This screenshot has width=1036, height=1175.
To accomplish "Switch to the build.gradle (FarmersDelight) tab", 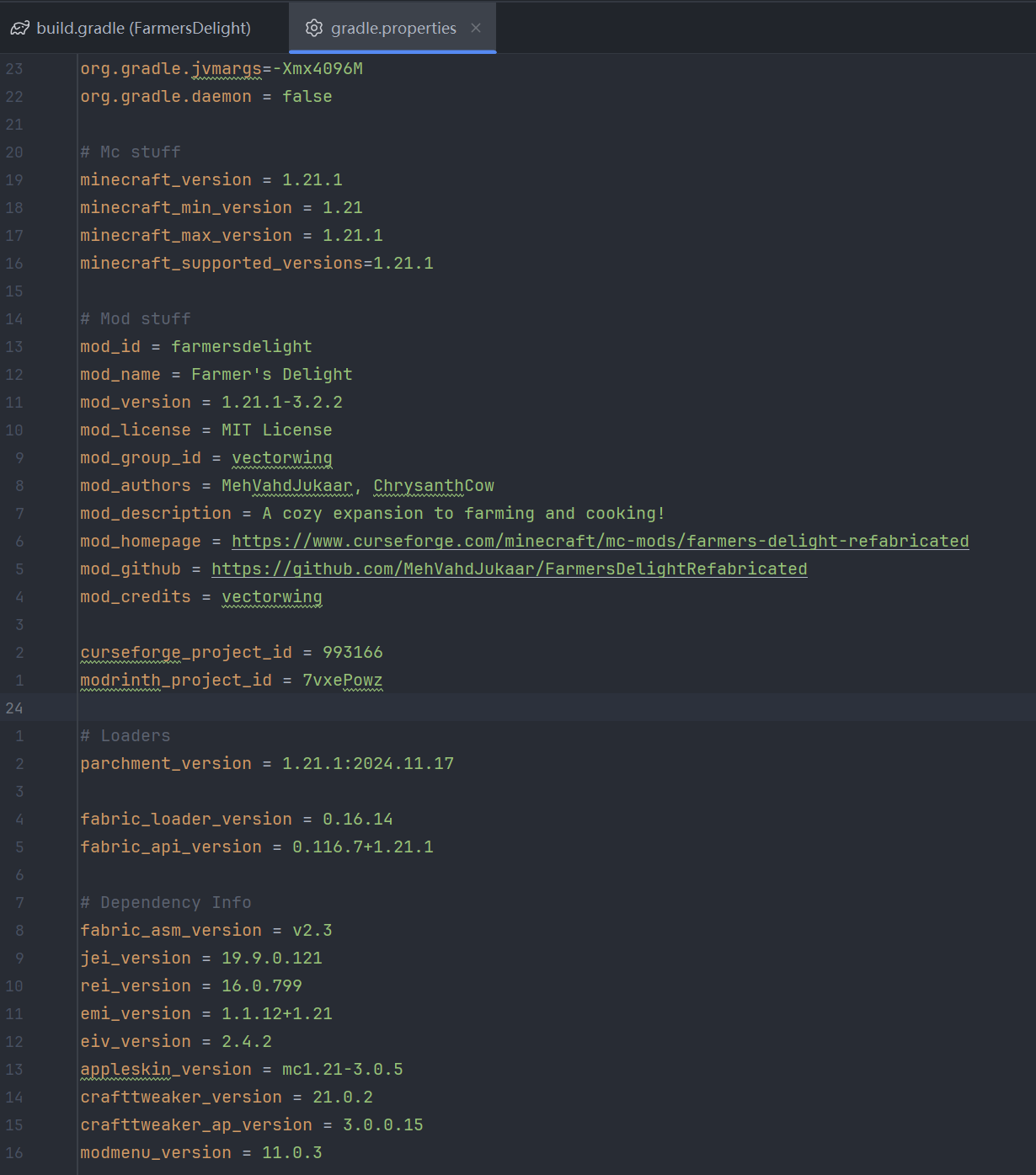I will (x=143, y=29).
